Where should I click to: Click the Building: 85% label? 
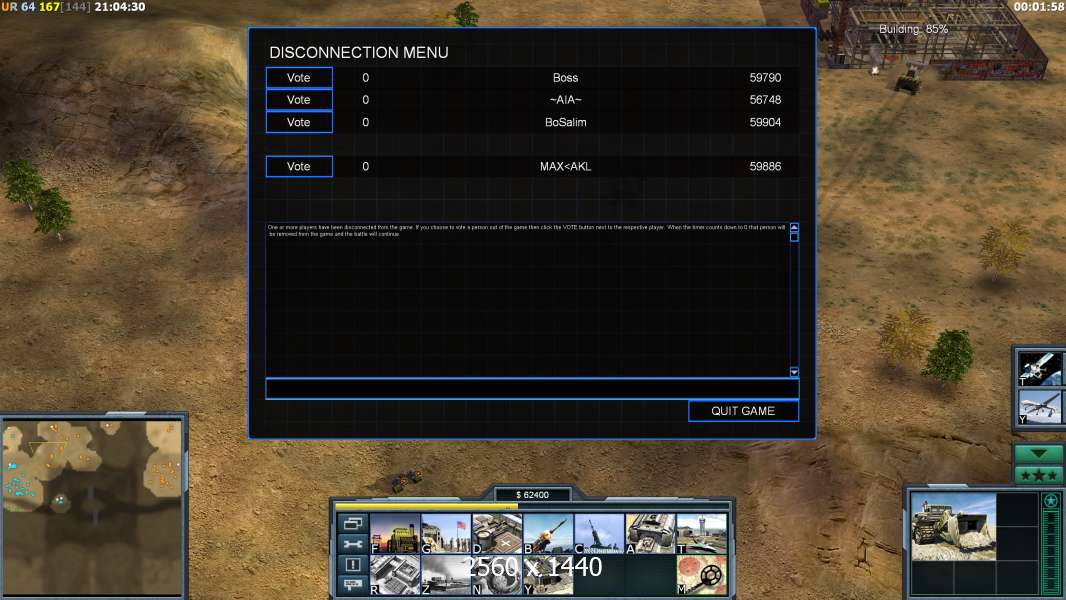pyautogui.click(x=913, y=29)
